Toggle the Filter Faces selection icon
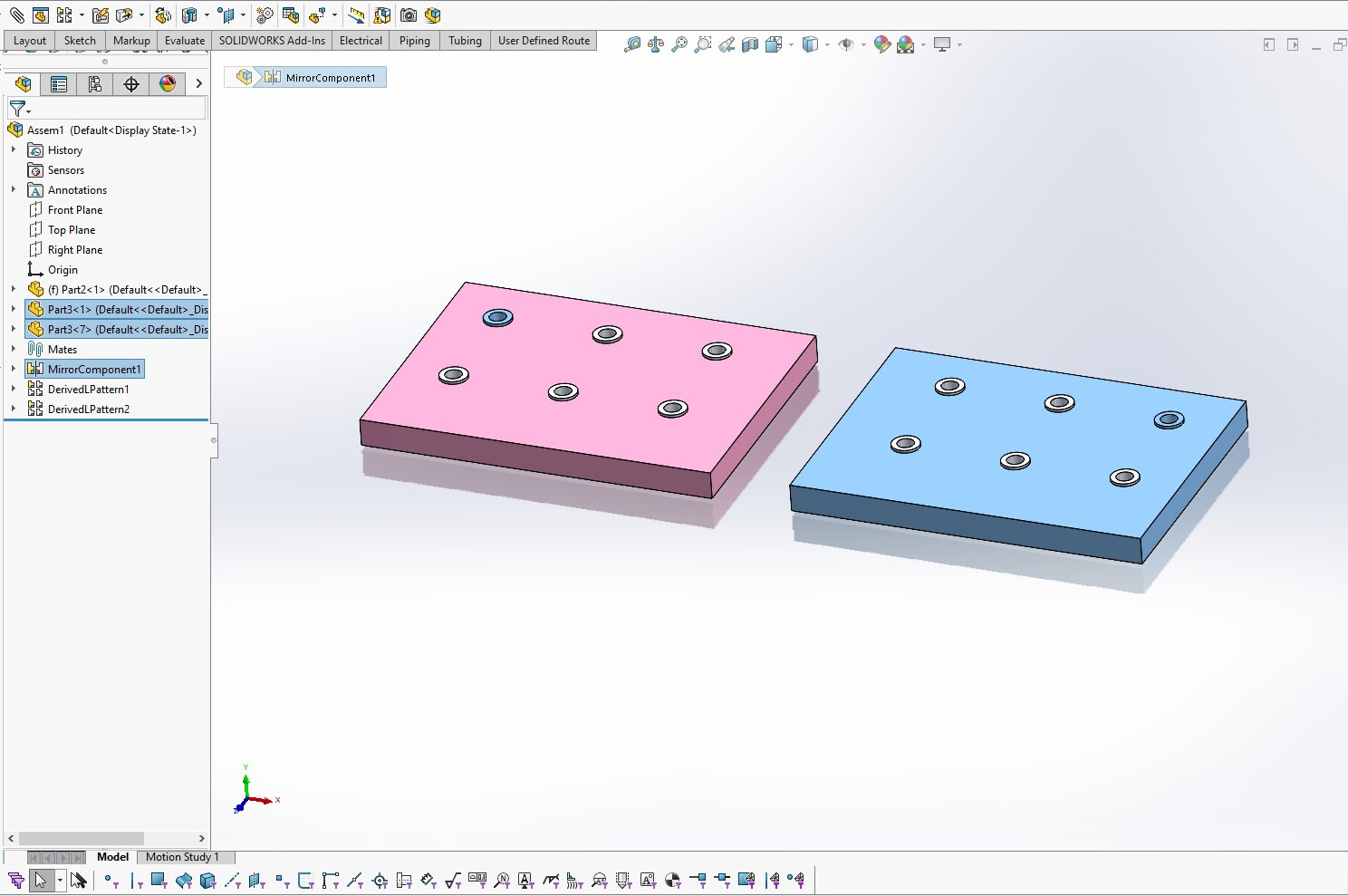1348x896 pixels. pos(159,880)
